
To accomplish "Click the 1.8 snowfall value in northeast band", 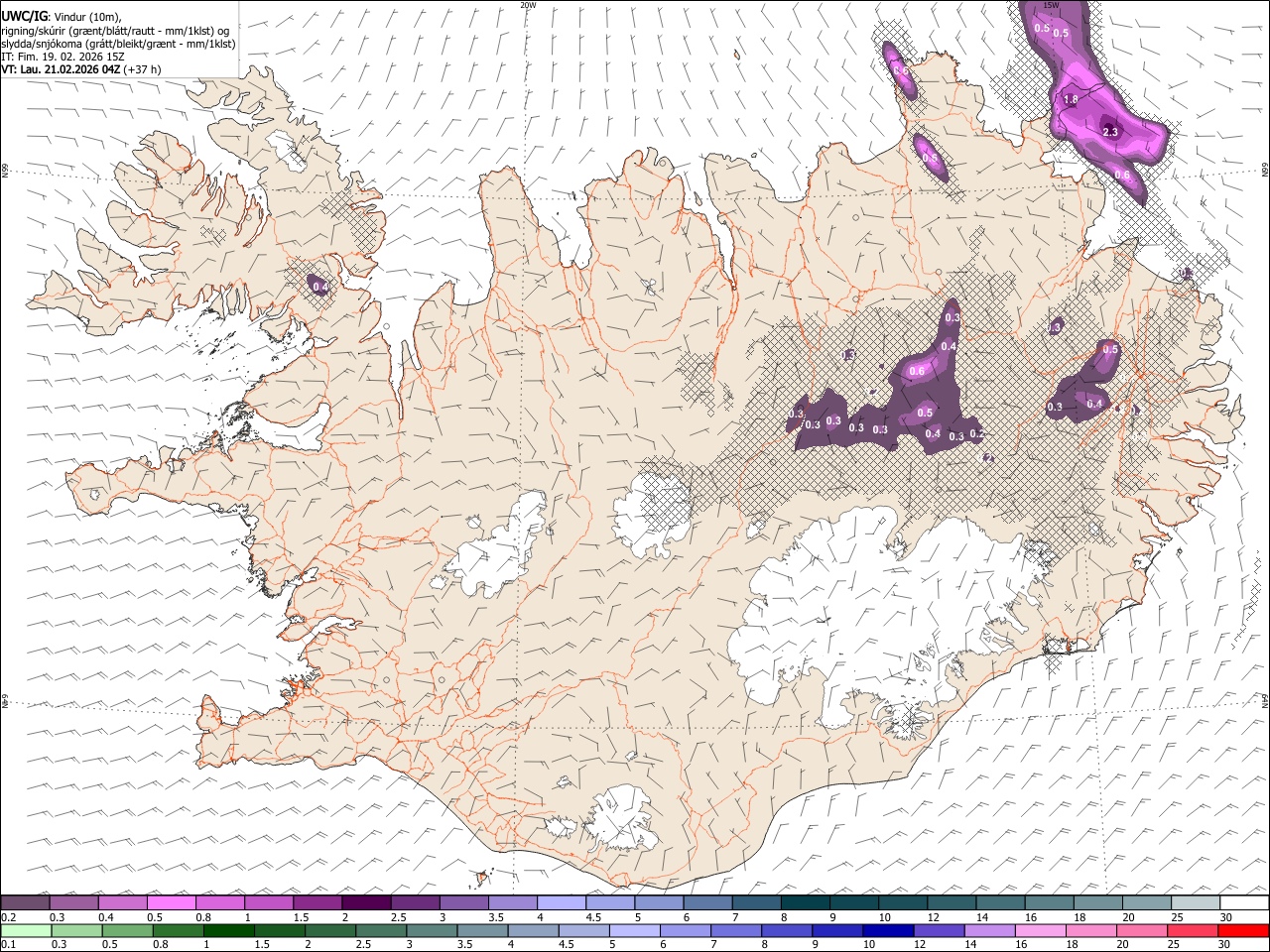I will pyautogui.click(x=1071, y=100).
